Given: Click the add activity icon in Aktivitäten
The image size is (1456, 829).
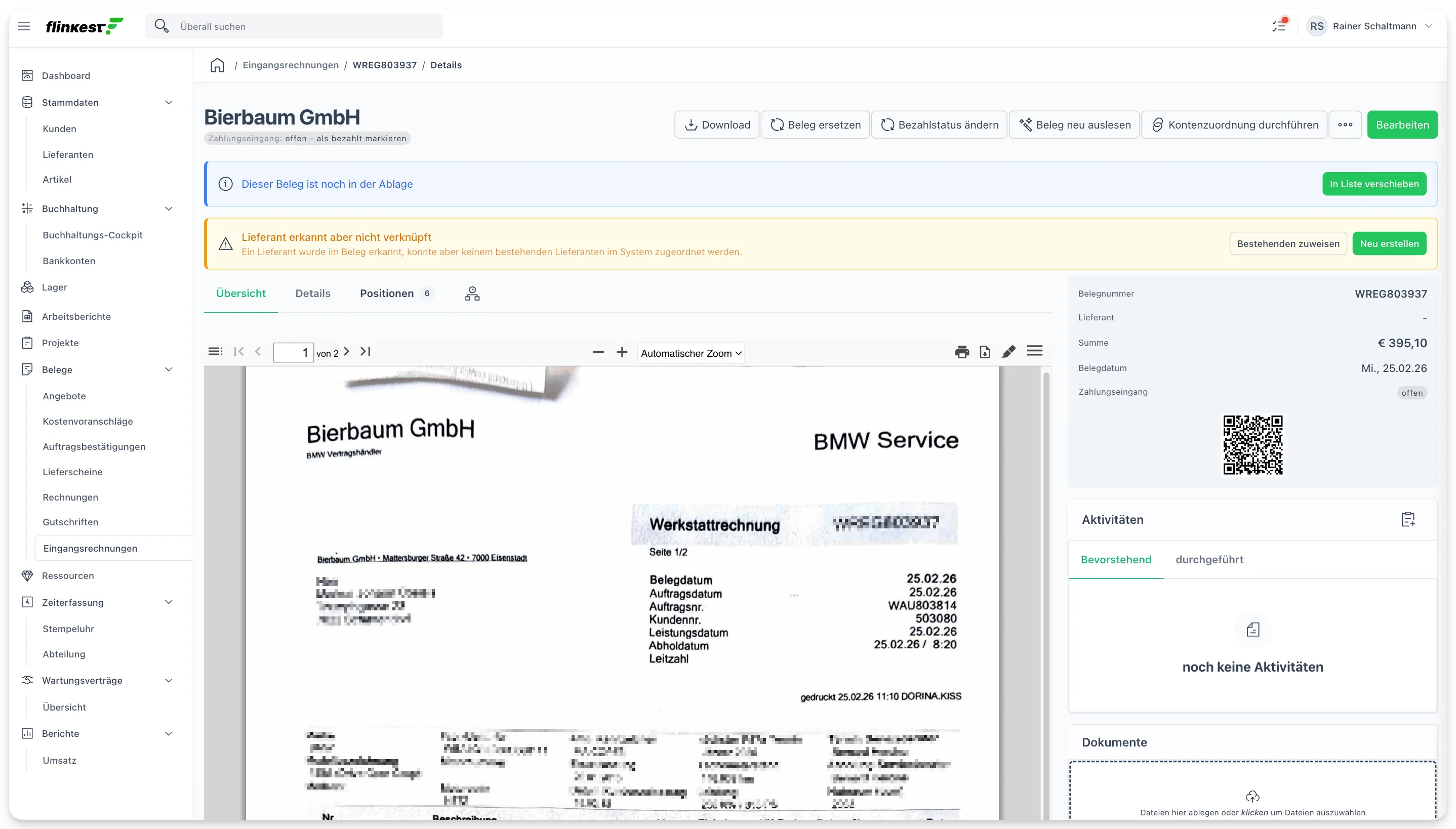Looking at the screenshot, I should pos(1407,519).
